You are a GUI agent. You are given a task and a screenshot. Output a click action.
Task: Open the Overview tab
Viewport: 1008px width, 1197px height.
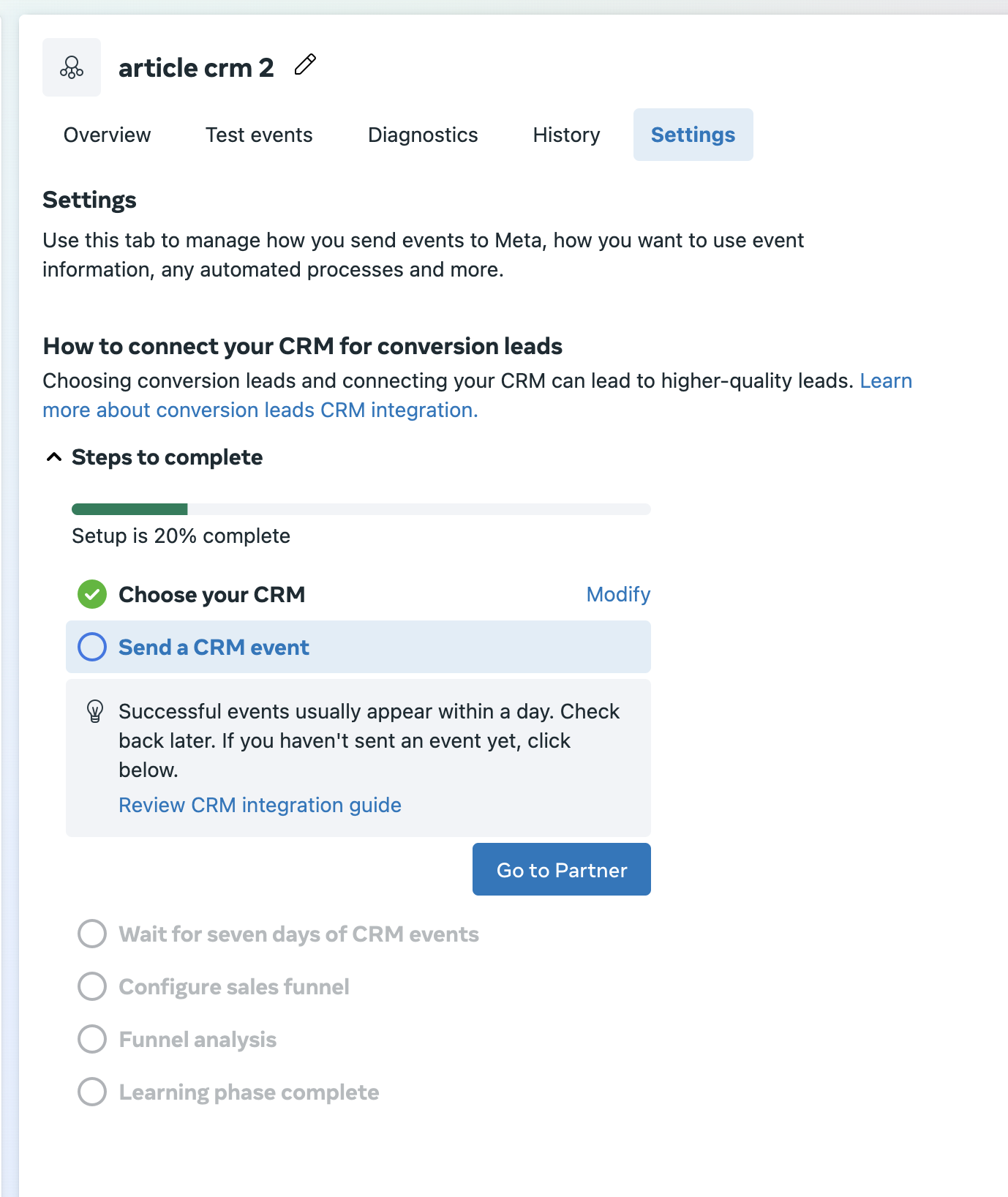pos(107,135)
